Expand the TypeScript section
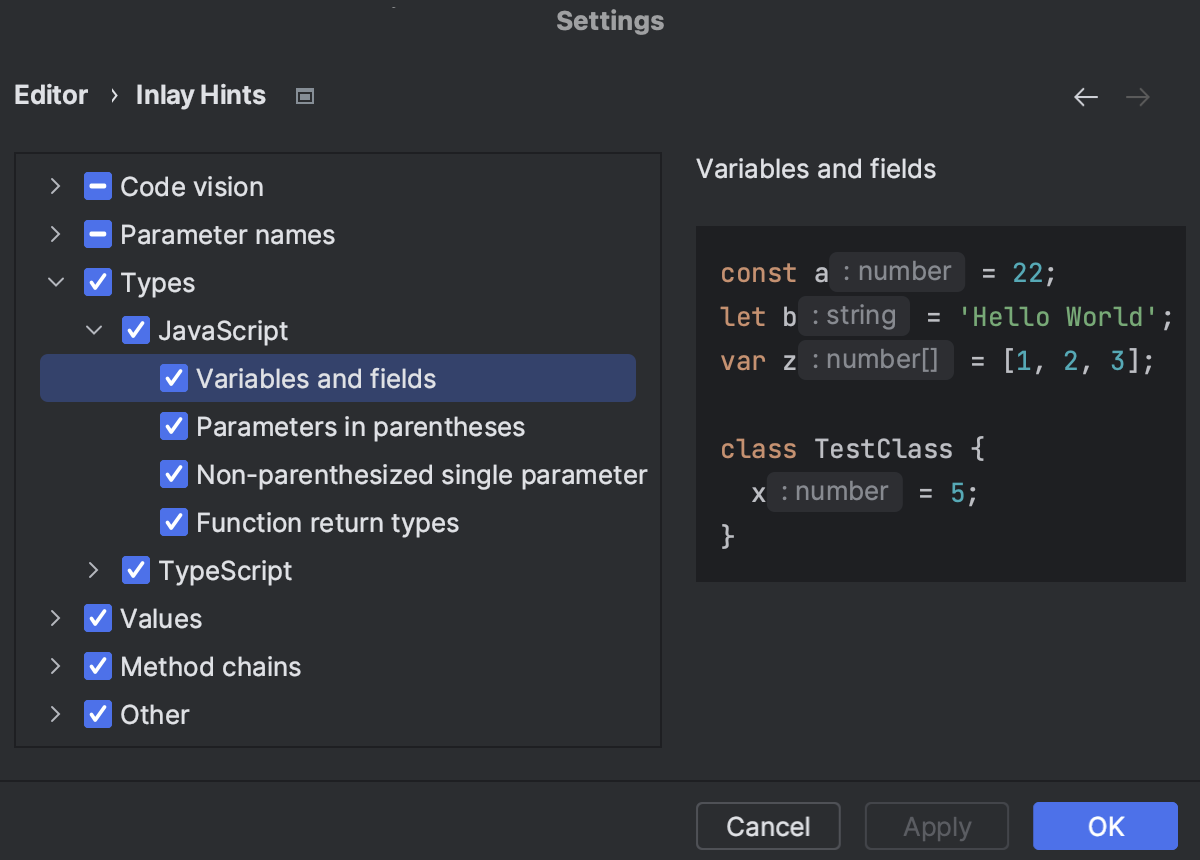This screenshot has width=1200, height=860. point(93,570)
